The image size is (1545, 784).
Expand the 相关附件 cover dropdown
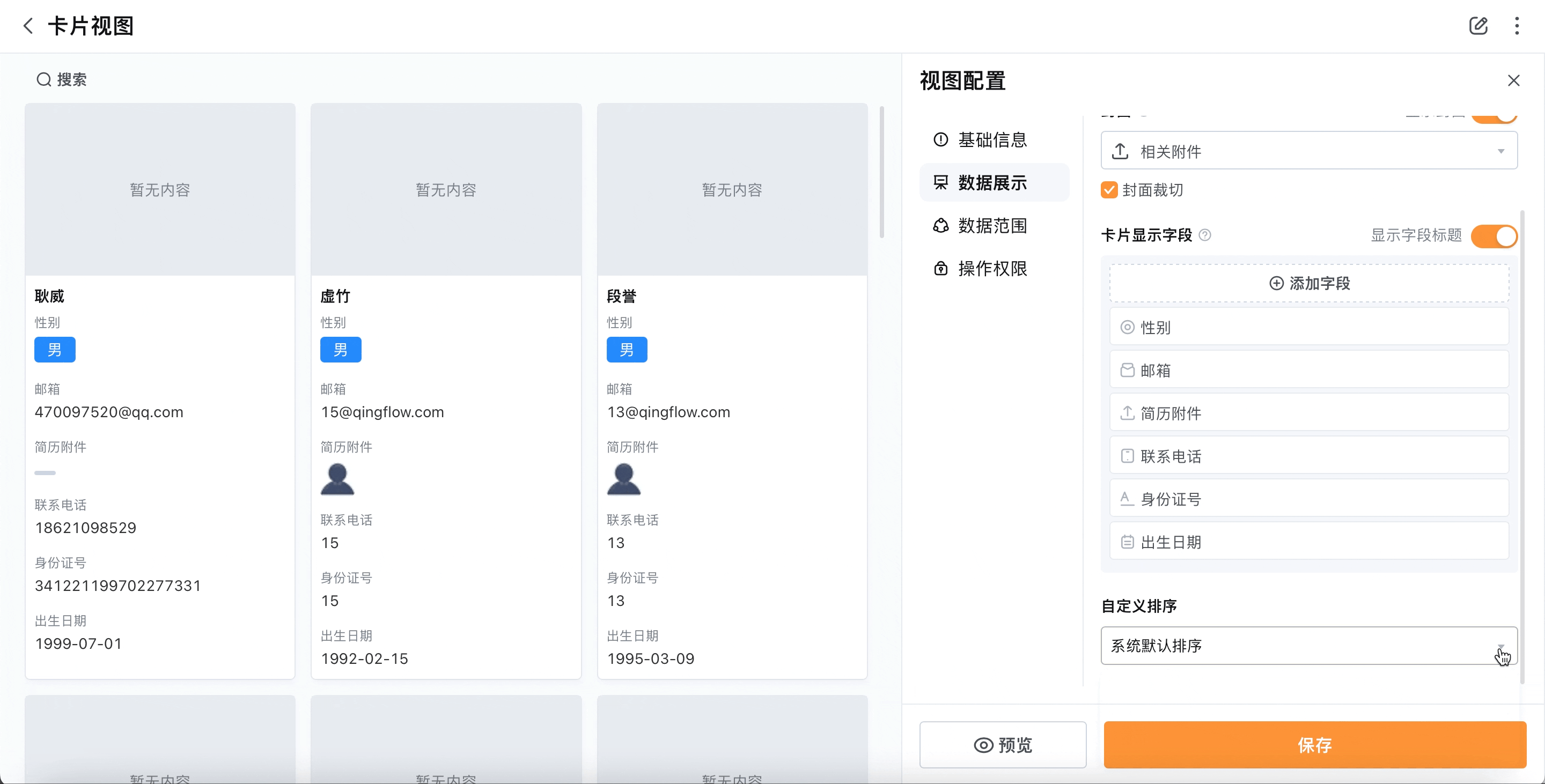[x=1309, y=151]
